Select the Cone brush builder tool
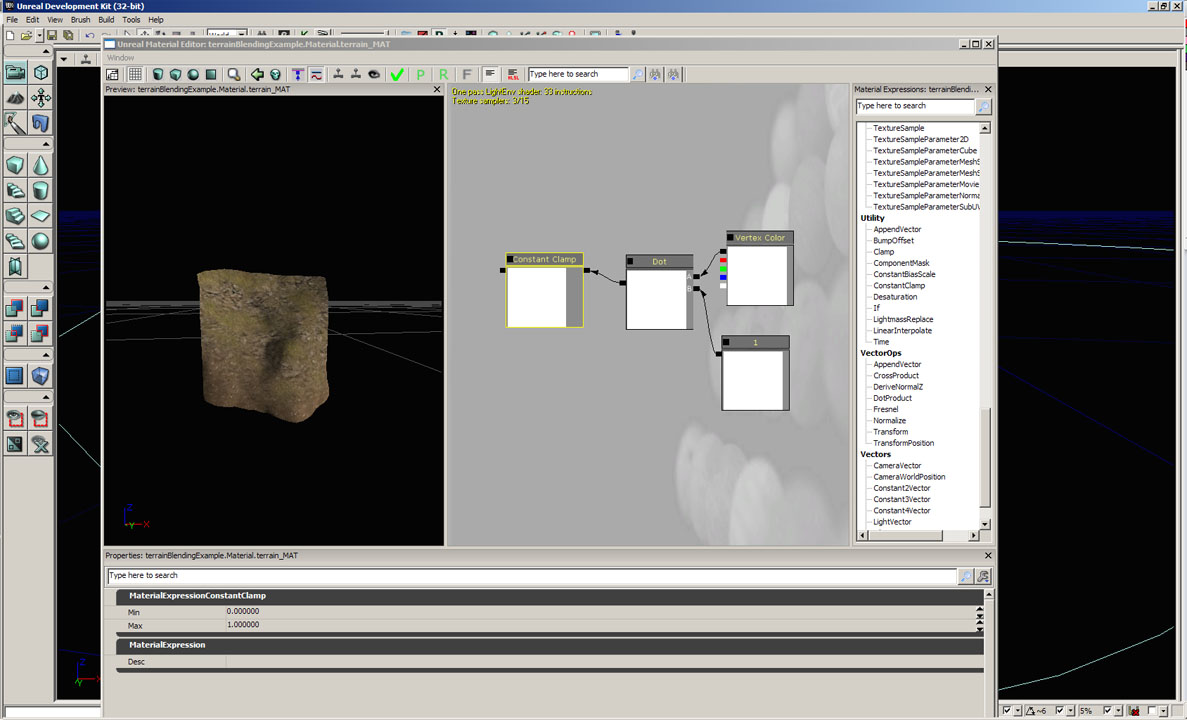 coord(41,164)
